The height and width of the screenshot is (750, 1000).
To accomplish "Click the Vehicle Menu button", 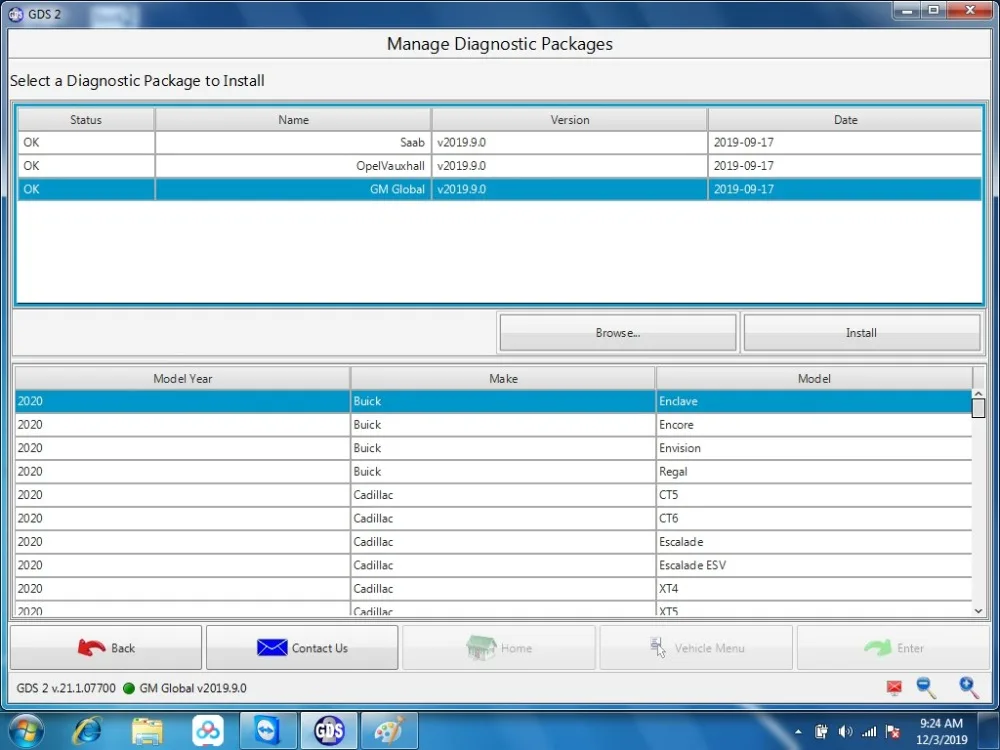I will coord(696,648).
